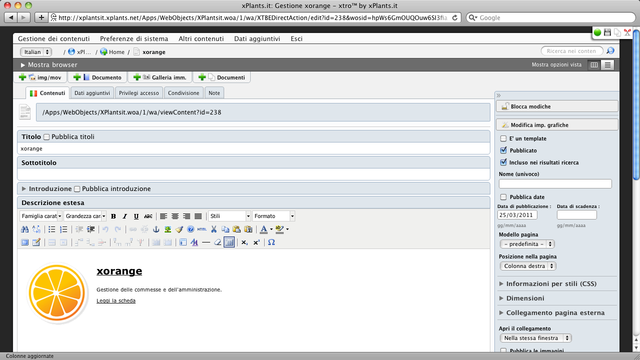This screenshot has height=360, width=640.
Task: Open Gestione dei contenuti menu
Action: coord(53,39)
